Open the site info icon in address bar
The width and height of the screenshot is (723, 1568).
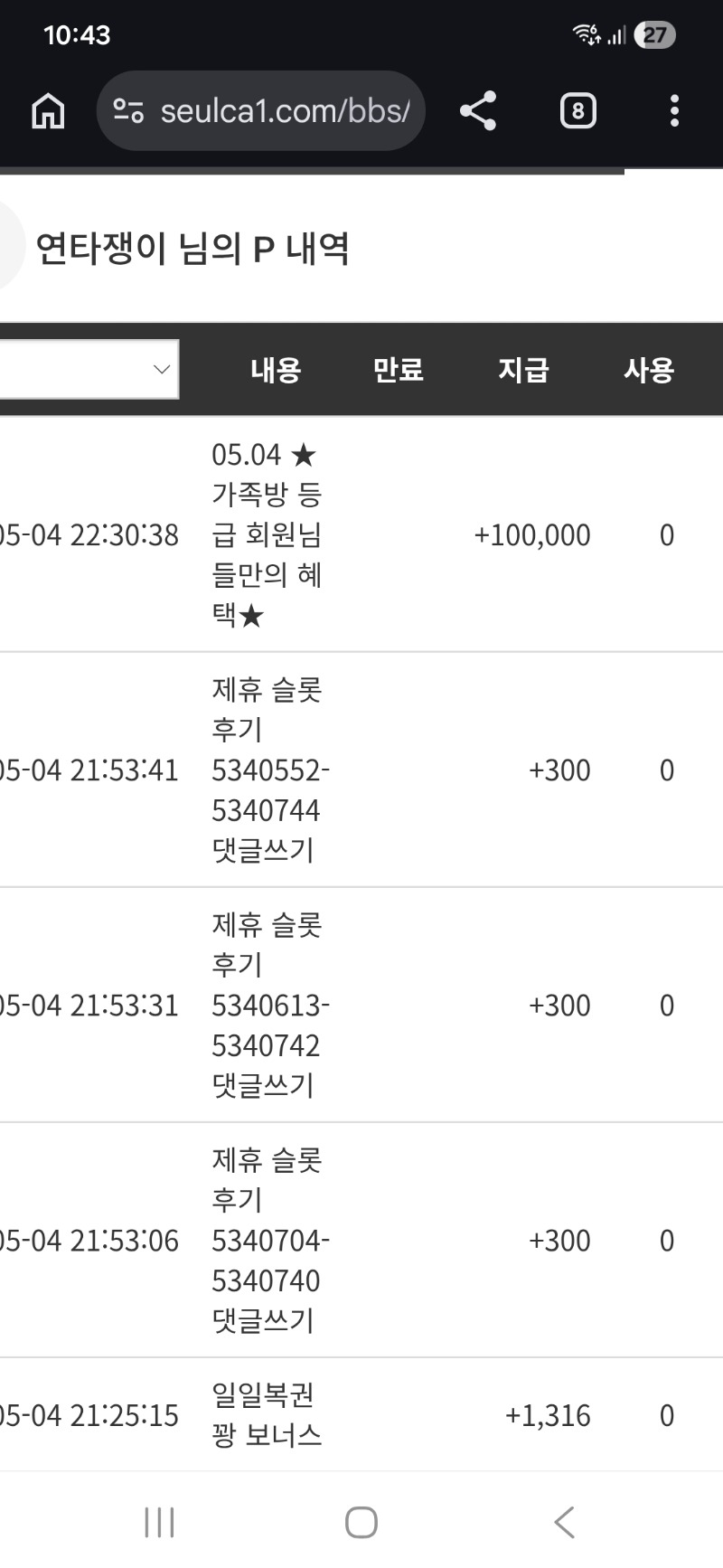pyautogui.click(x=128, y=111)
